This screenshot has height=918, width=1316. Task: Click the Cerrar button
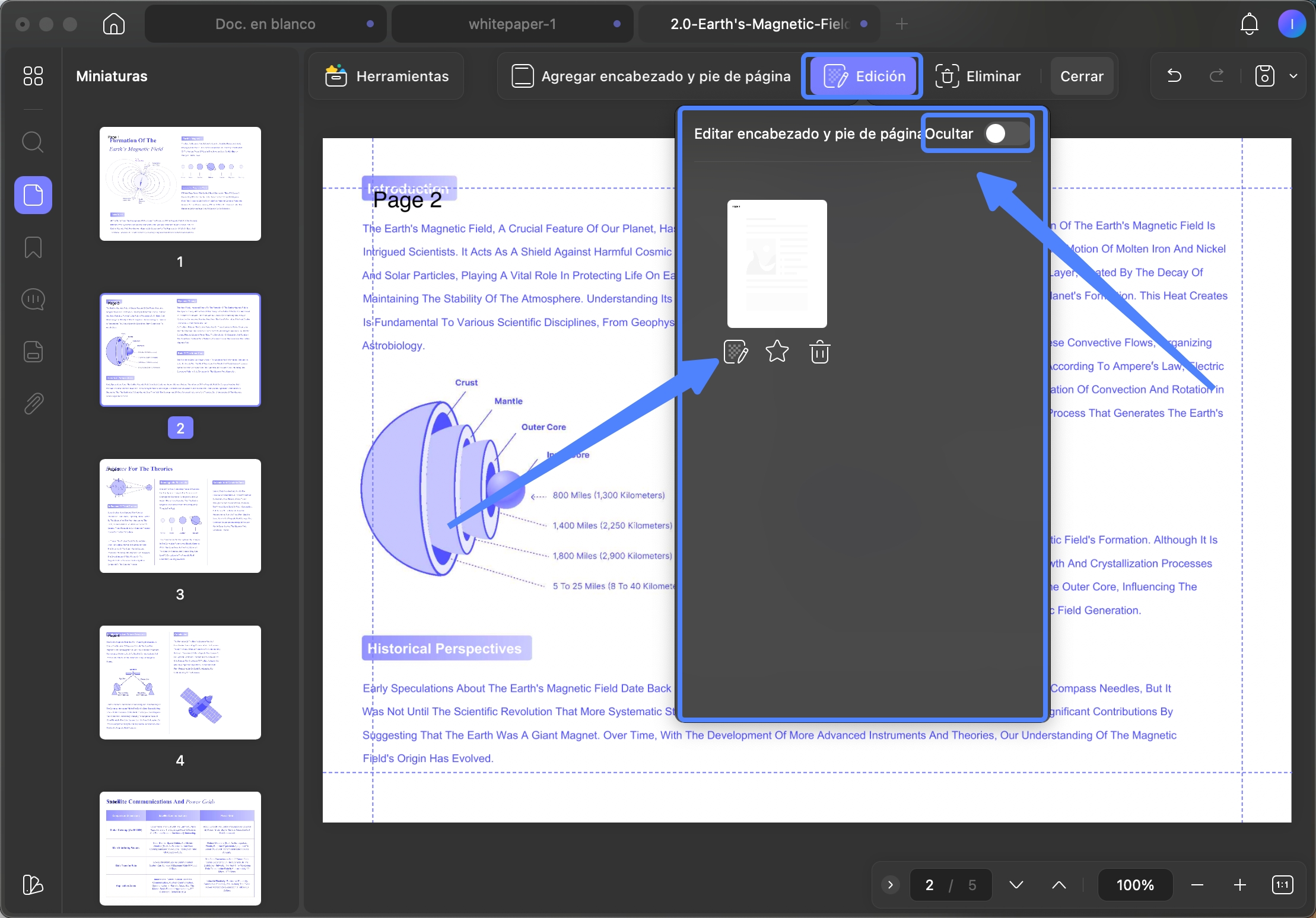[x=1082, y=76]
